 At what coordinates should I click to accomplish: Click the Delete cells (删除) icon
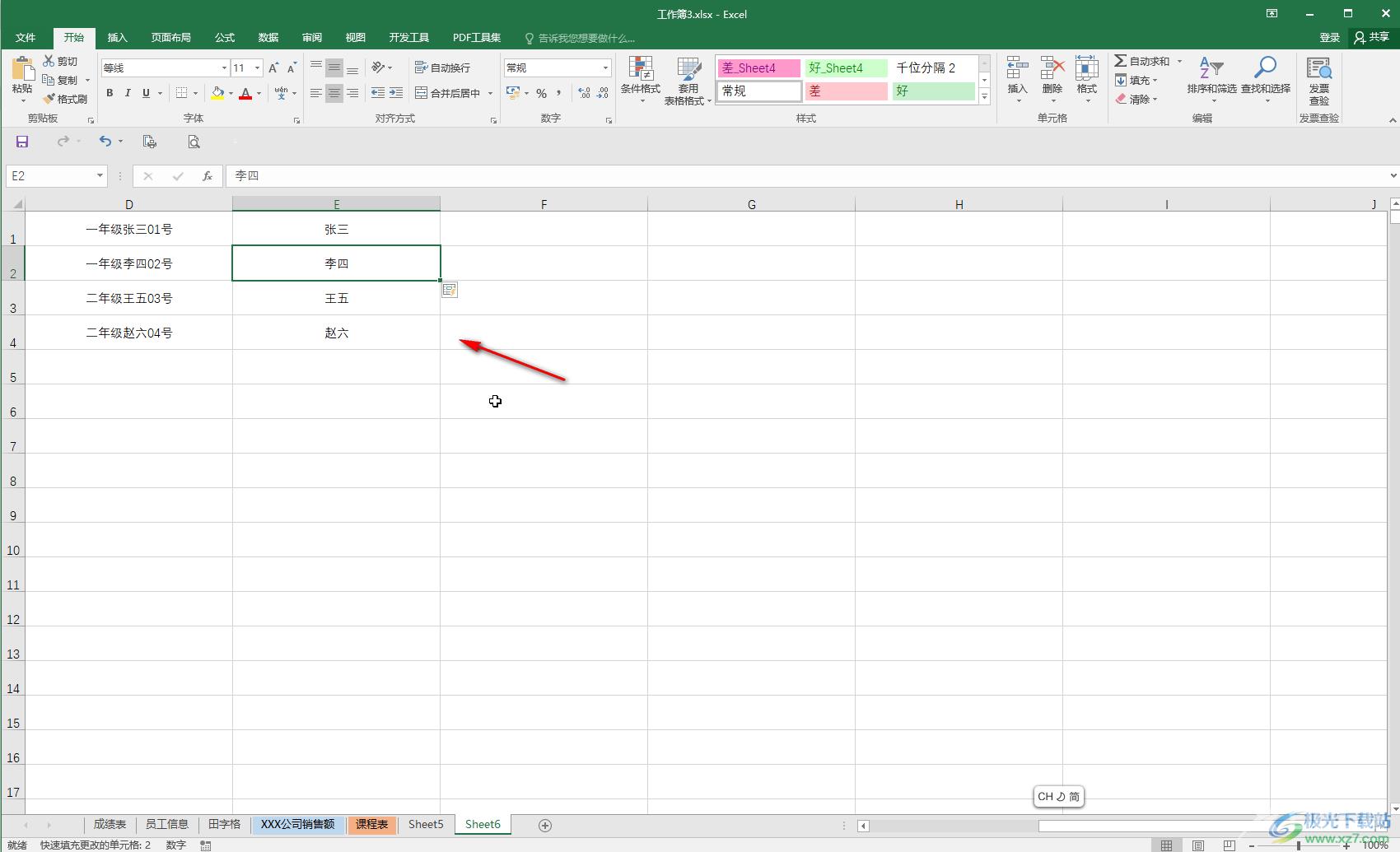tap(1052, 69)
